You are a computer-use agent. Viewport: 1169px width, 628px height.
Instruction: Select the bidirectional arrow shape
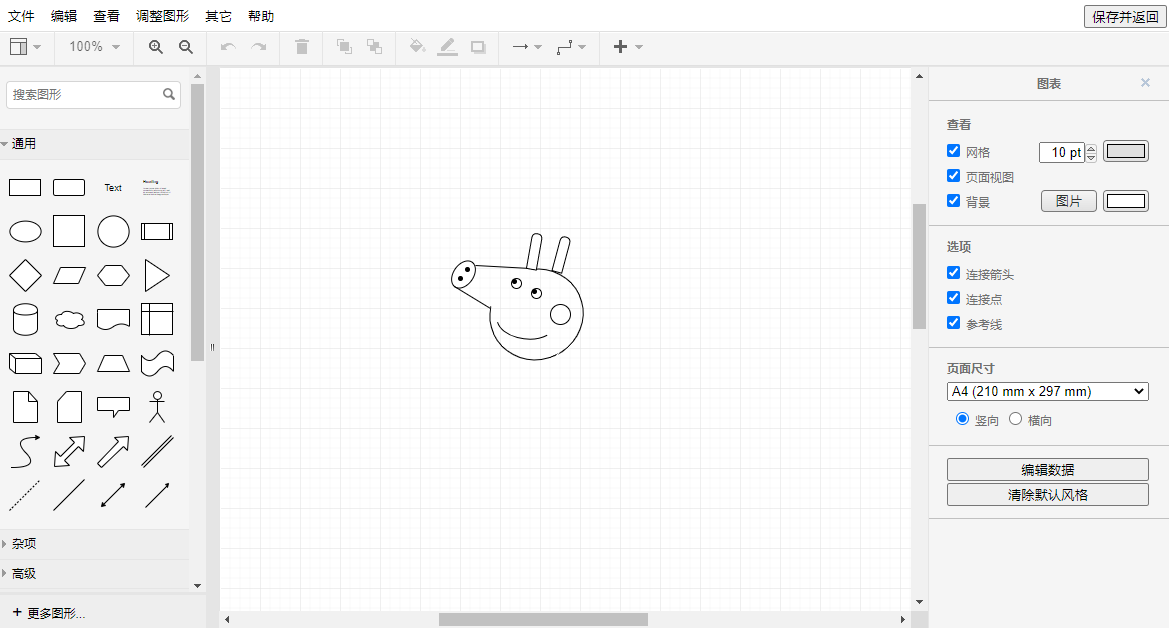coord(69,451)
